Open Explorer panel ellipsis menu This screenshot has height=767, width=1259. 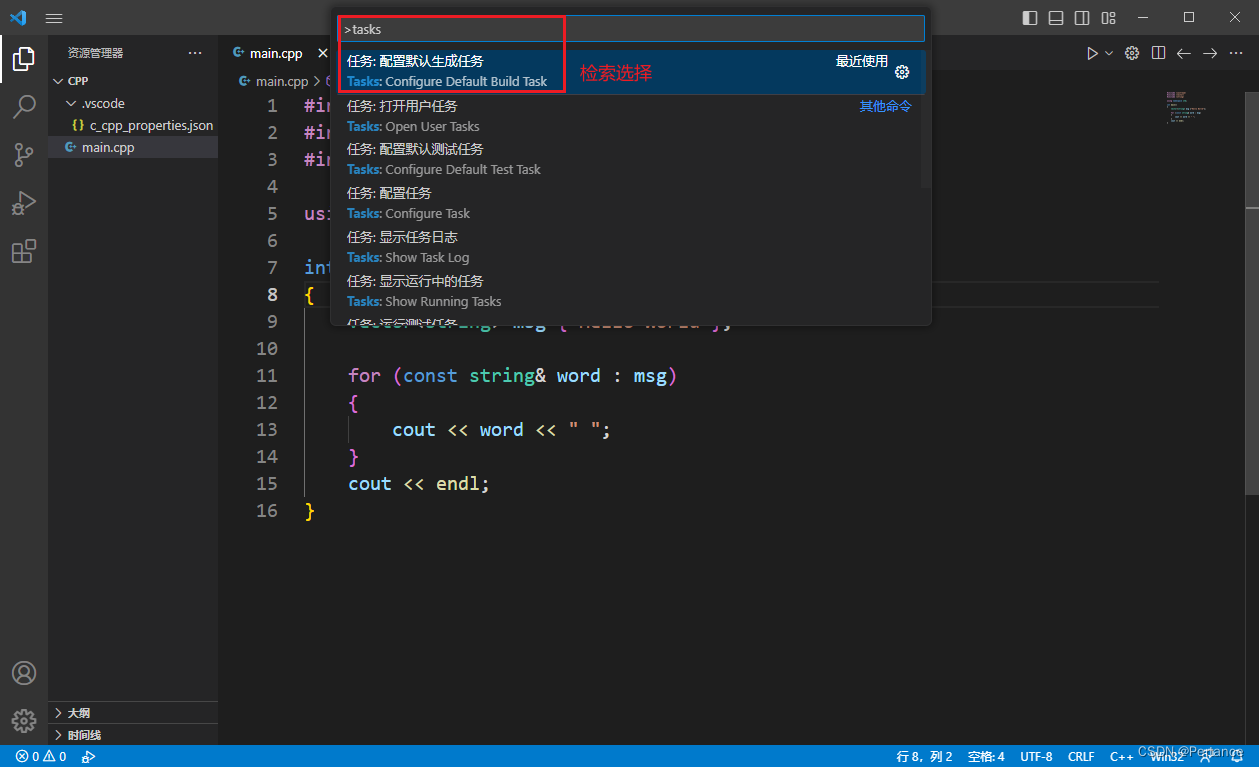pyautogui.click(x=195, y=53)
